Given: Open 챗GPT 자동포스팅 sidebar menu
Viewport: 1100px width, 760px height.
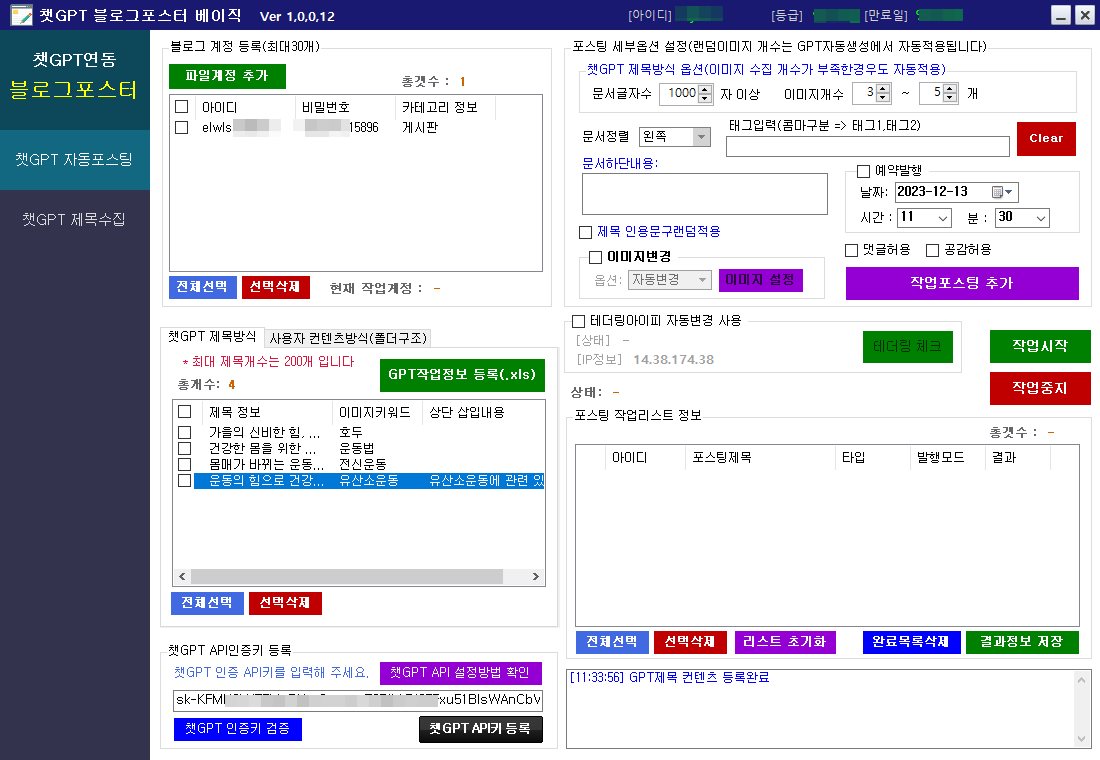Looking at the screenshot, I should (74, 160).
